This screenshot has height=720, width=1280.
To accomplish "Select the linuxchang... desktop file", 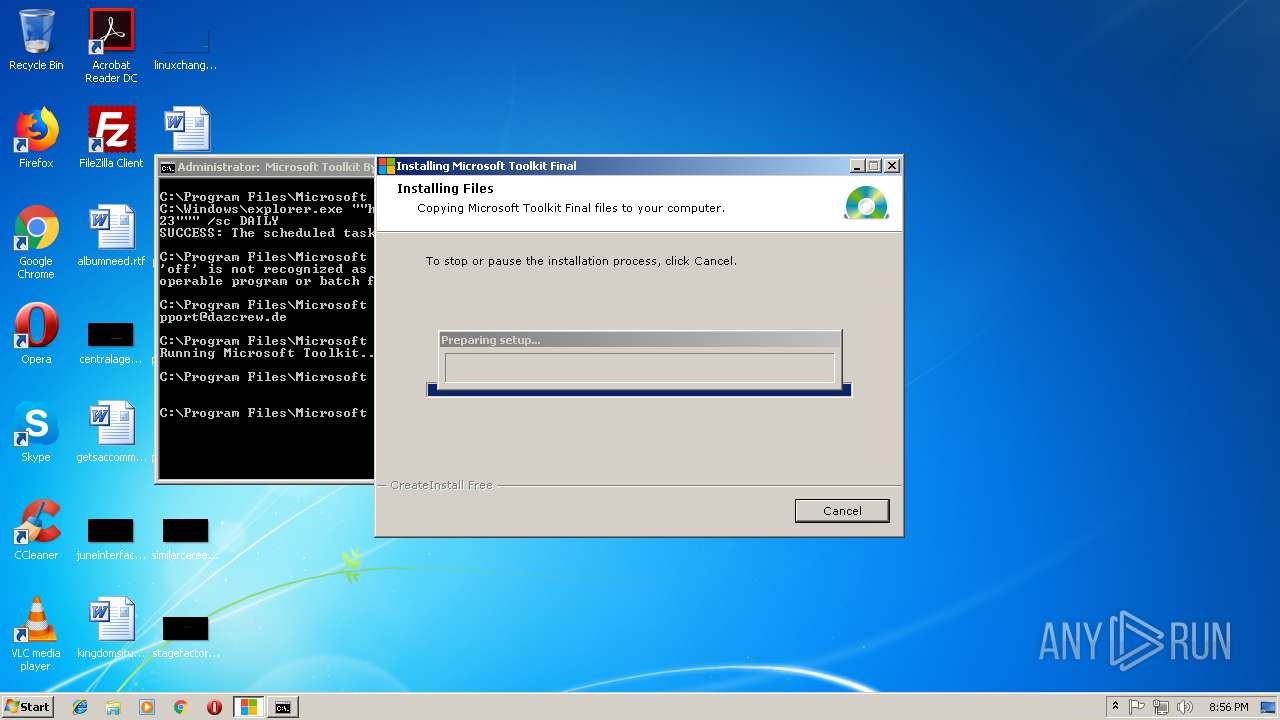I will pos(186,46).
